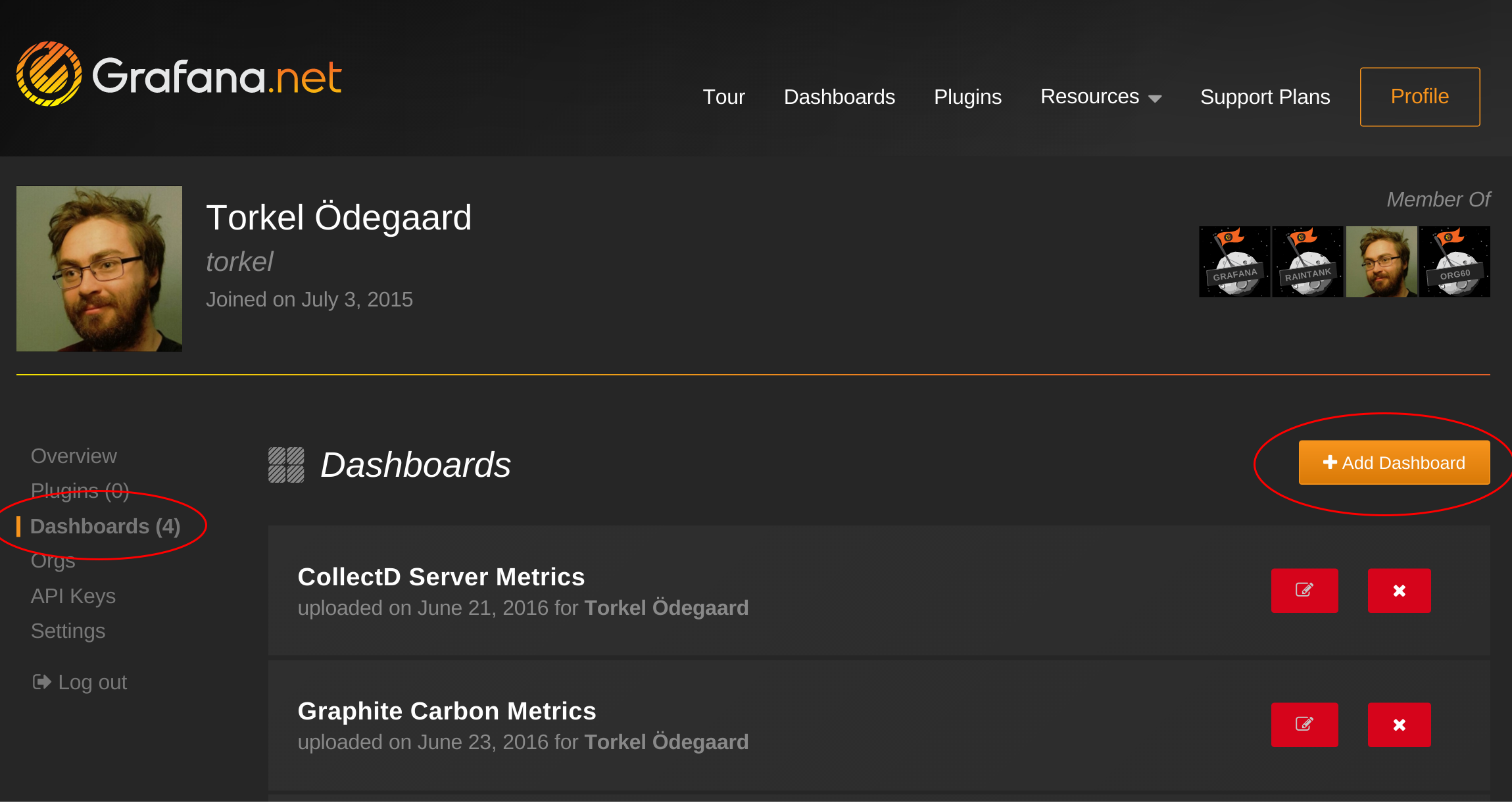
Task: Open the ORG60 organization badge
Action: tap(1454, 262)
